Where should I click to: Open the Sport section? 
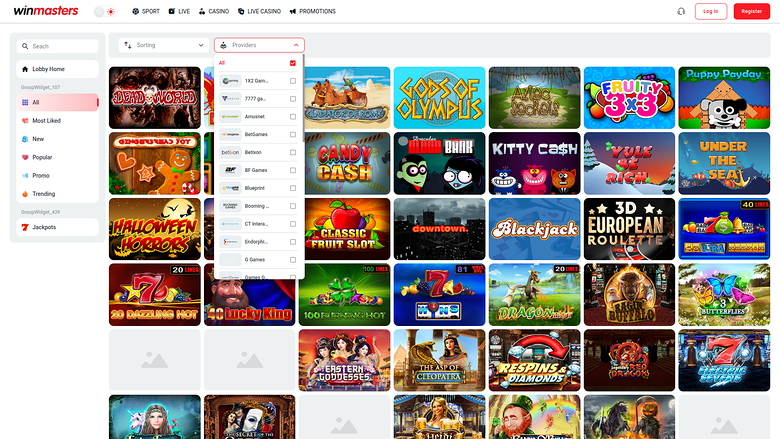(x=146, y=11)
